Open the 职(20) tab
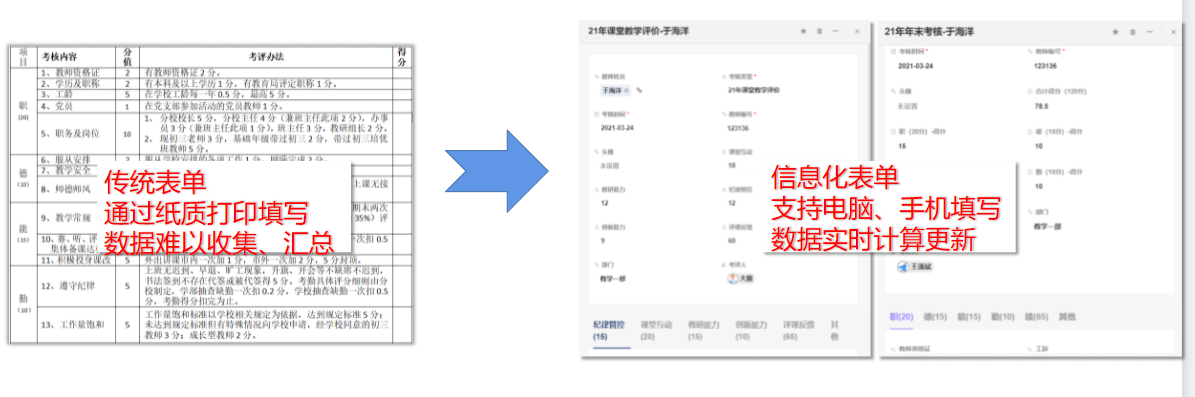Screen dimensions: 1195x397 pyautogui.click(x=901, y=316)
